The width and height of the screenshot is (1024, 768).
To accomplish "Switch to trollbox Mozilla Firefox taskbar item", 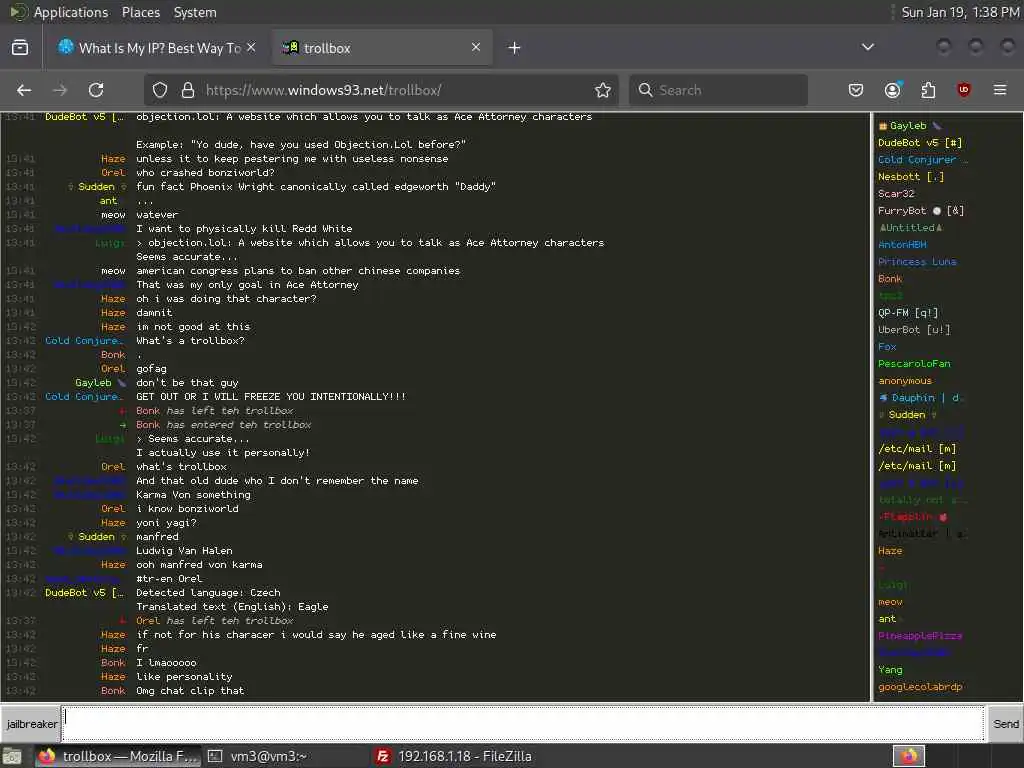I will pos(118,756).
